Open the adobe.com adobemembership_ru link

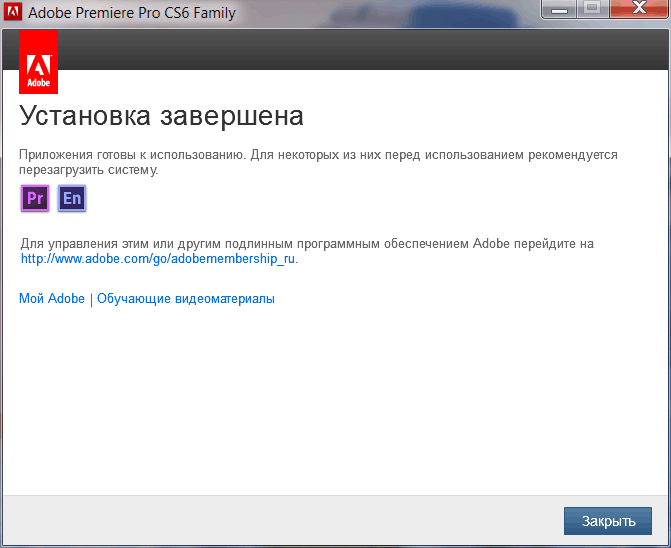pyautogui.click(x=158, y=259)
